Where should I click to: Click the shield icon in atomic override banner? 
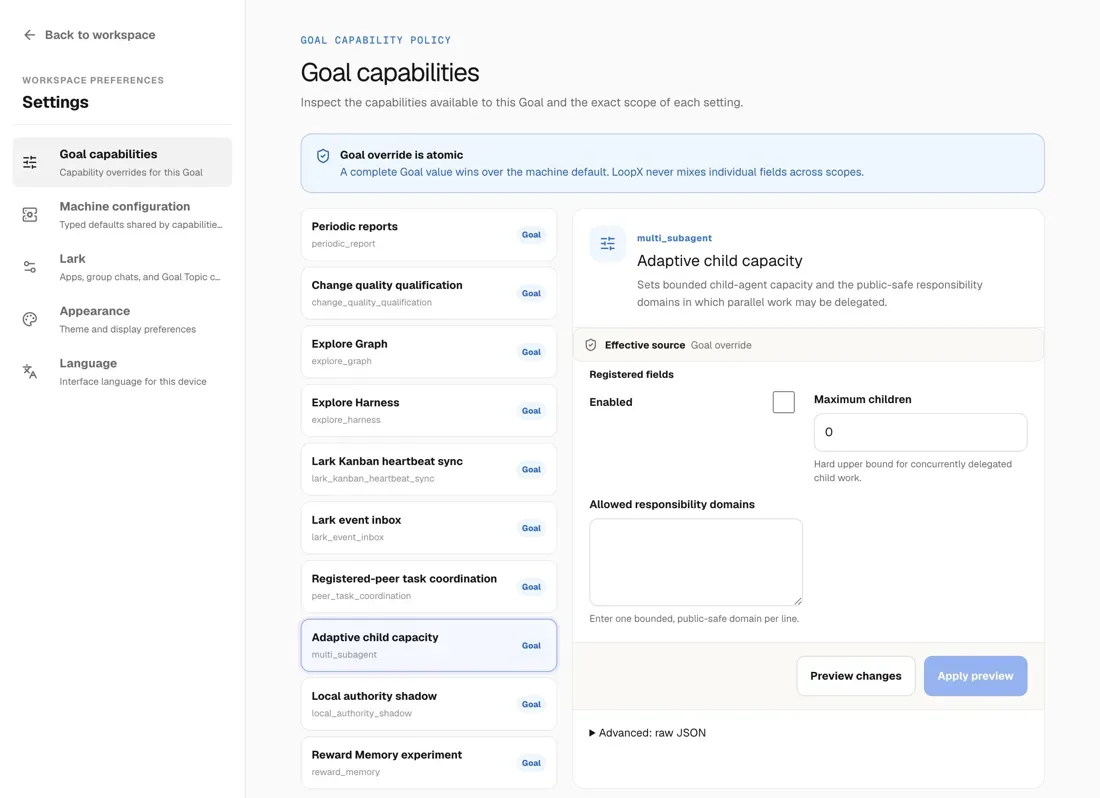tap(323, 156)
